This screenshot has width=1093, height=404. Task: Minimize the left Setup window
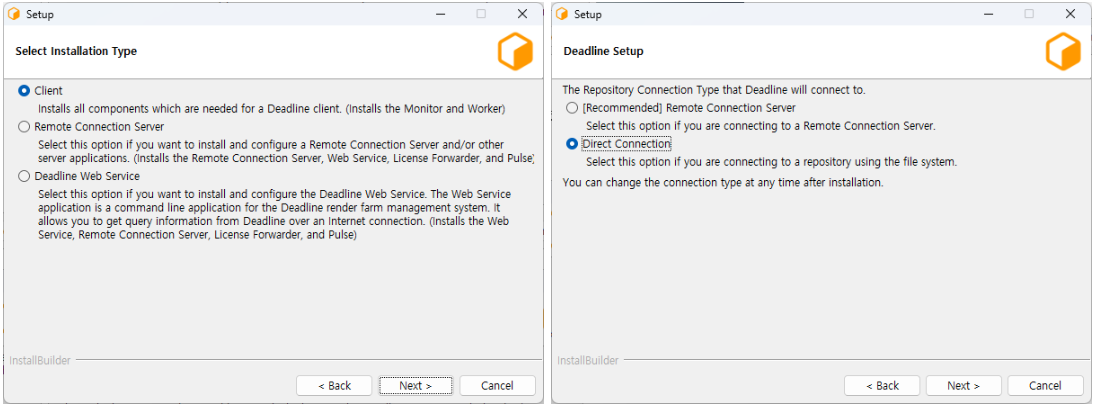440,14
